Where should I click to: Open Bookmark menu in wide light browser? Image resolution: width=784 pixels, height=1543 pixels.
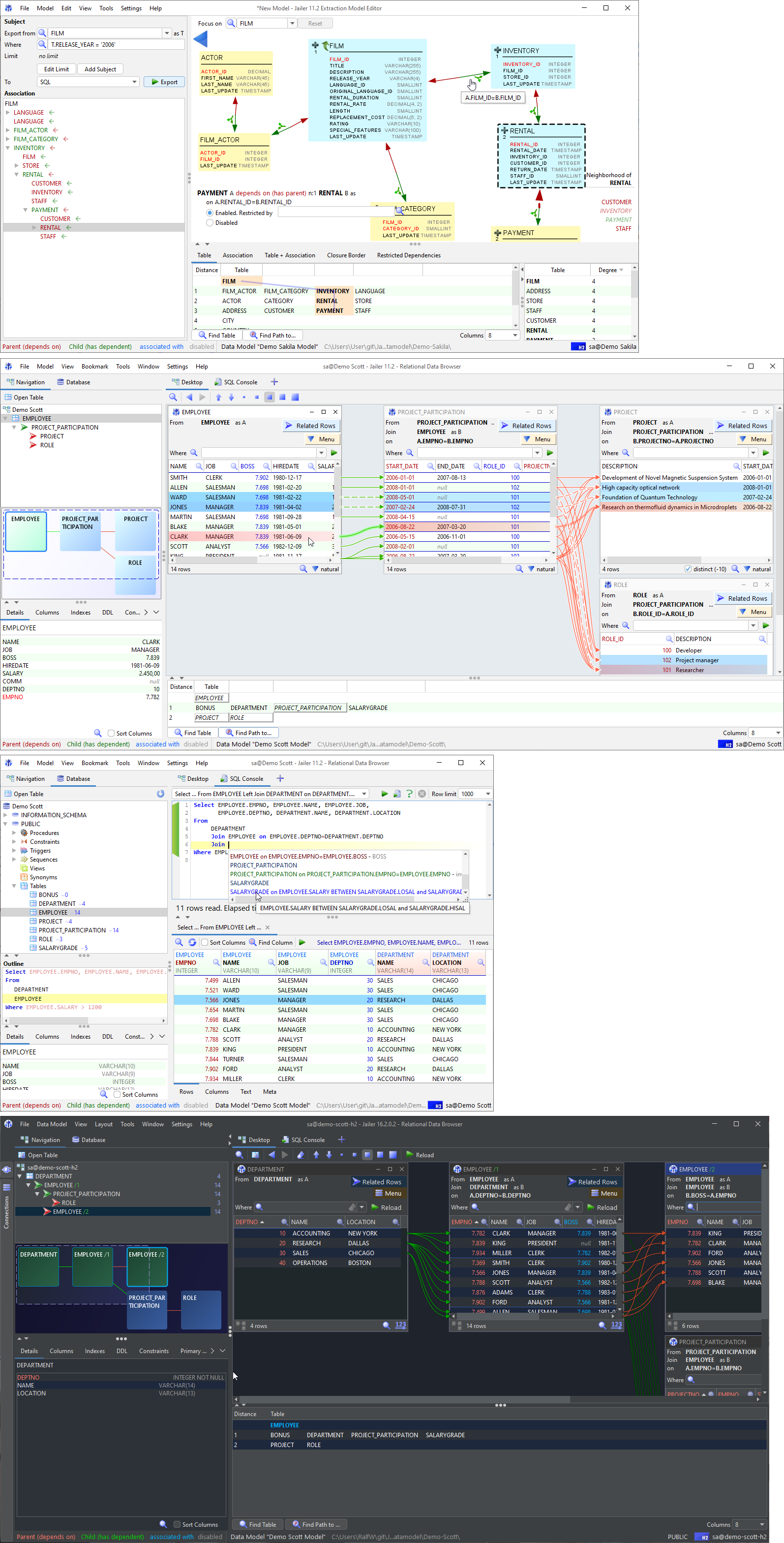pyautogui.click(x=94, y=367)
